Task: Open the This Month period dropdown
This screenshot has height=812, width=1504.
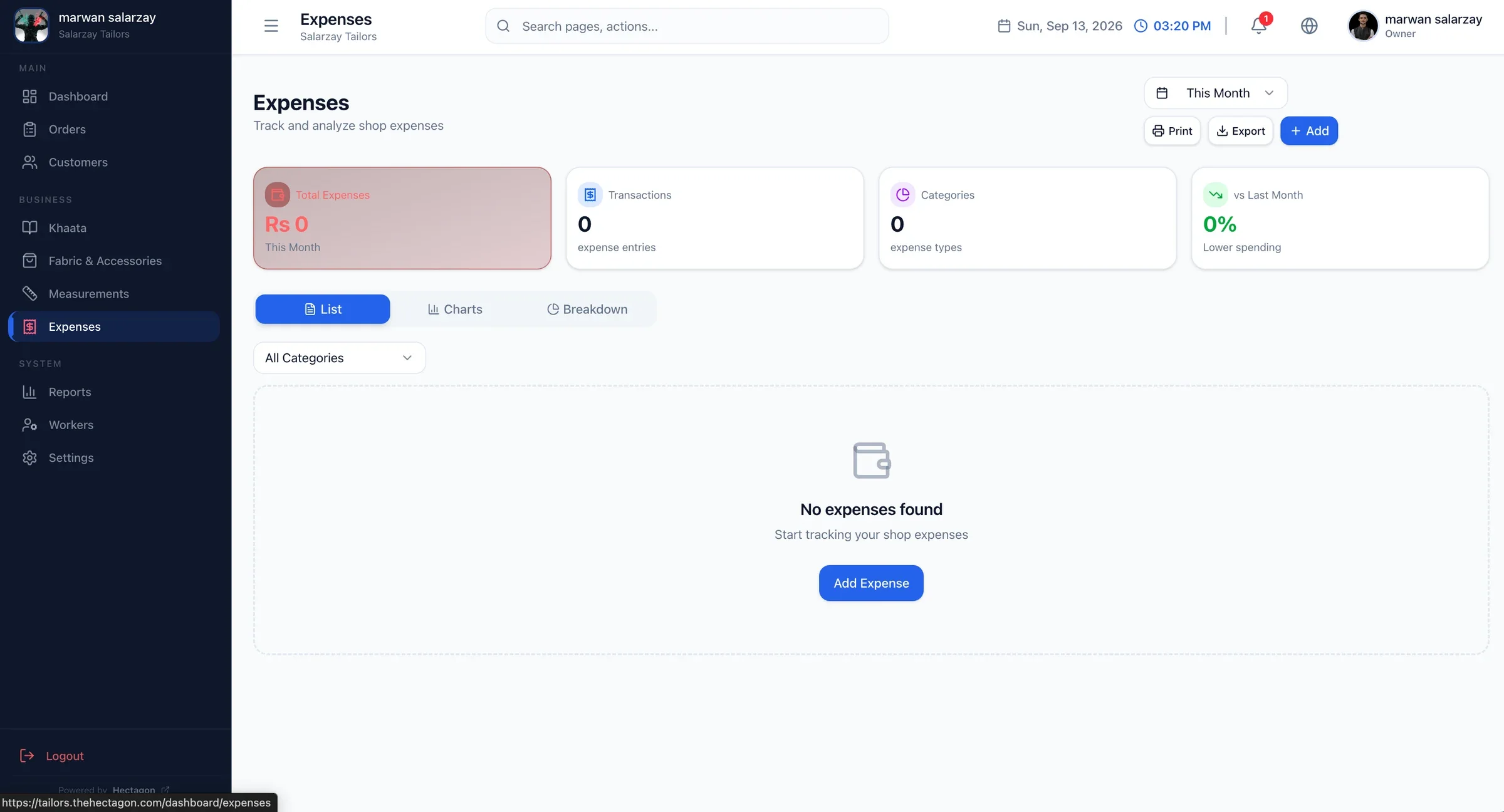Action: pos(1216,93)
